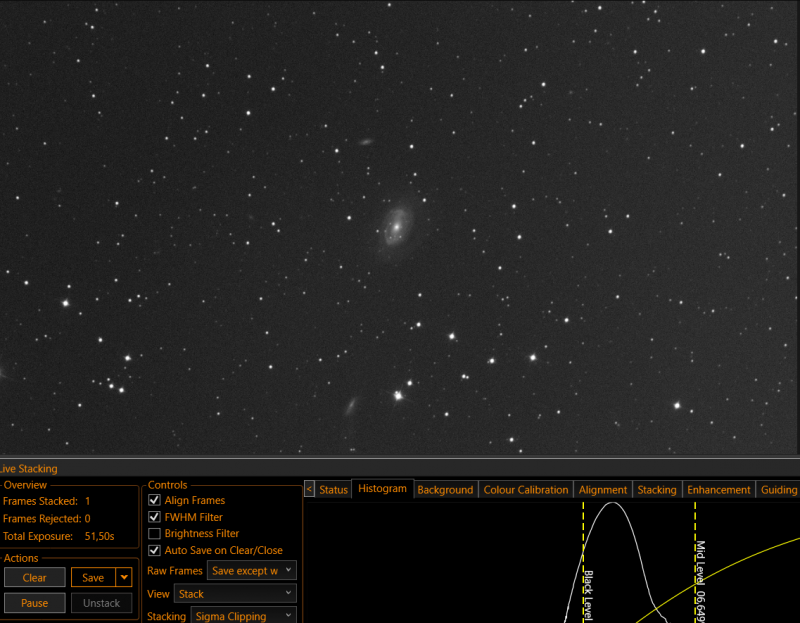Toggle Auto Save on Clear/Close

[x=154, y=551]
